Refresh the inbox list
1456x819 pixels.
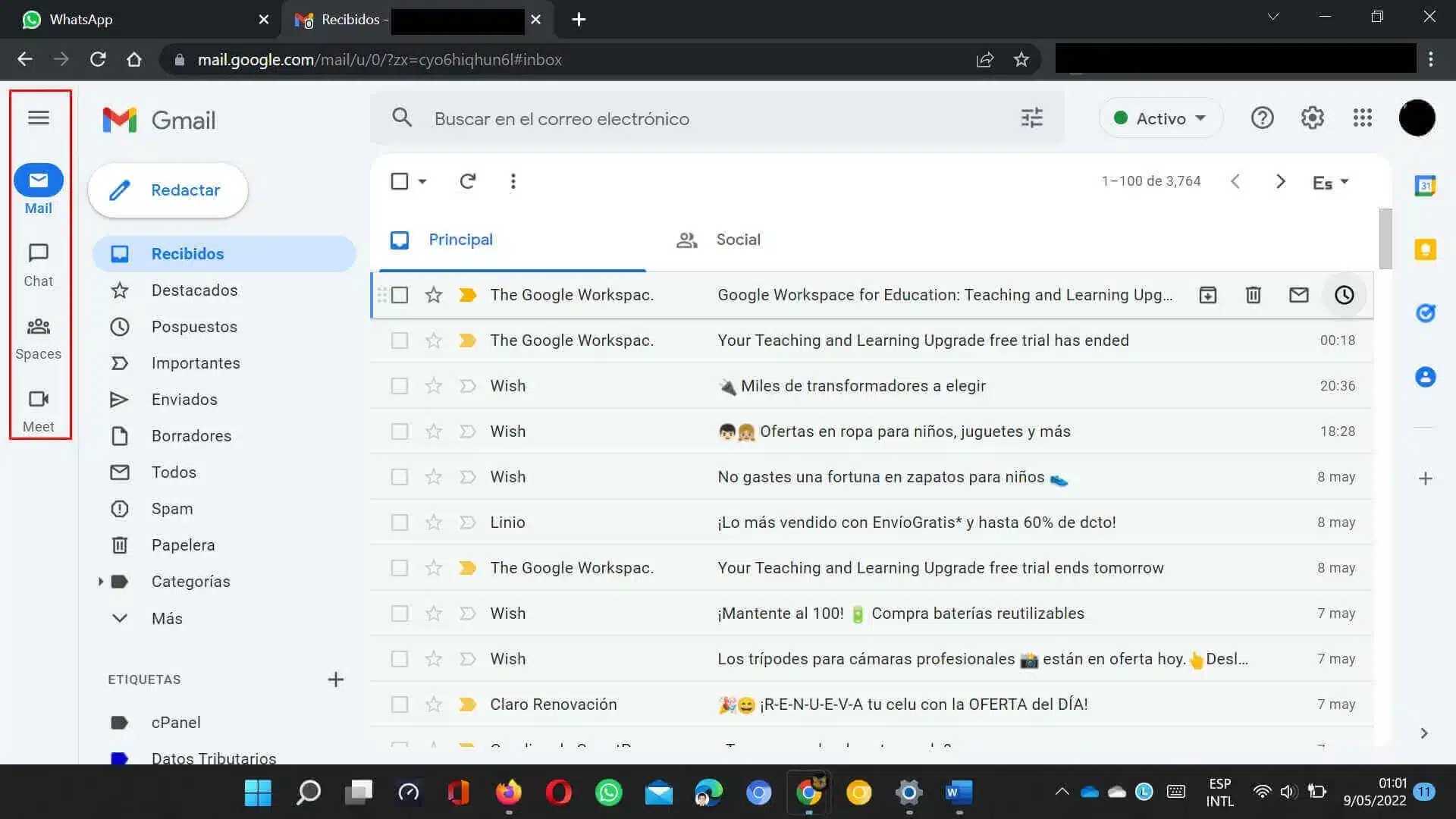pyautogui.click(x=468, y=181)
